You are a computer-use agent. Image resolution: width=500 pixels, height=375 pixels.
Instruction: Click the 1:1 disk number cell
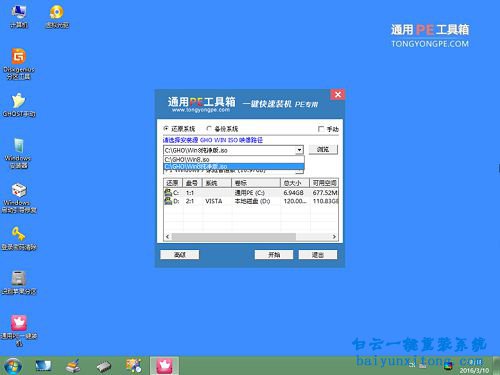click(x=190, y=193)
